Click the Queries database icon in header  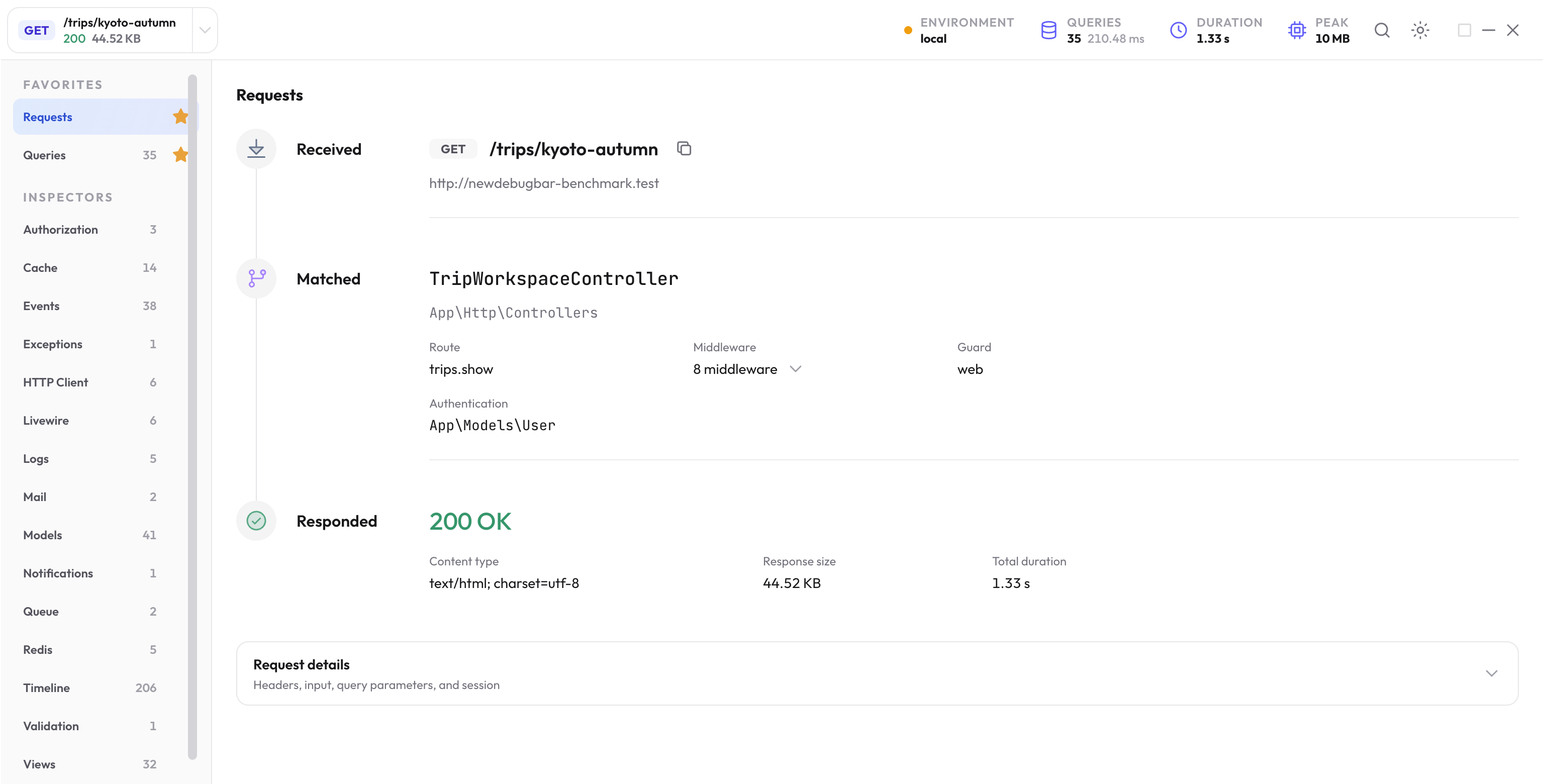pos(1048,30)
